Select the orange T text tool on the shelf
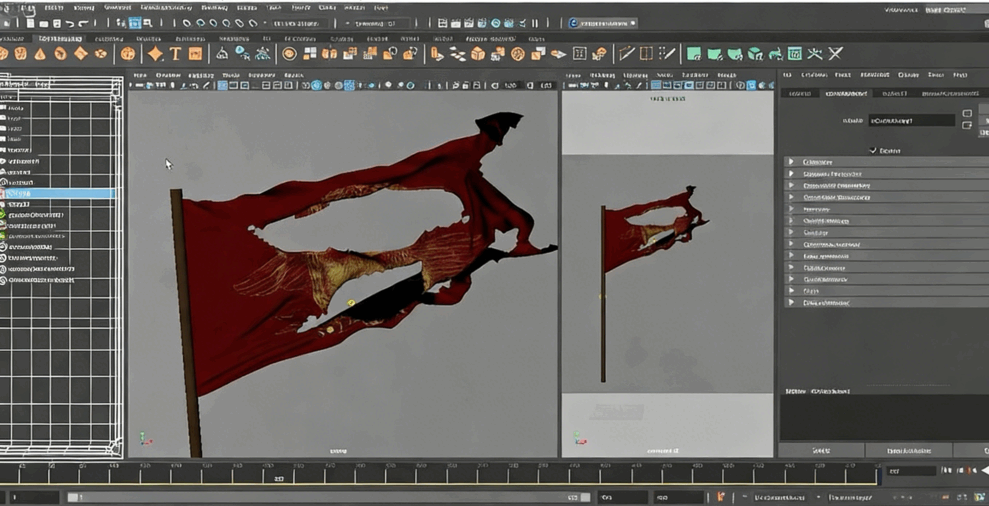The image size is (989, 506). click(x=175, y=54)
